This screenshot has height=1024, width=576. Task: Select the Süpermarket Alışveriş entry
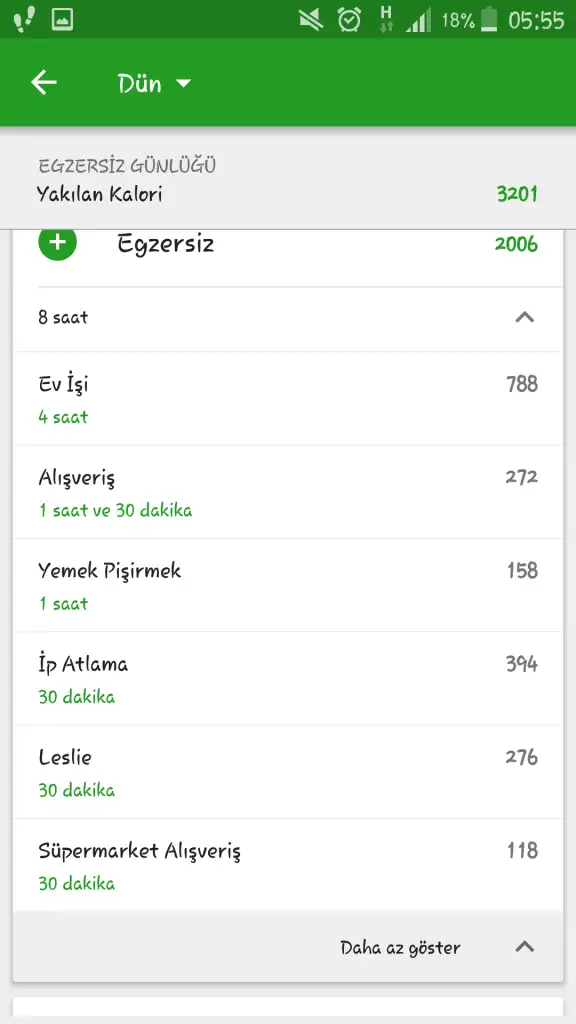288,865
